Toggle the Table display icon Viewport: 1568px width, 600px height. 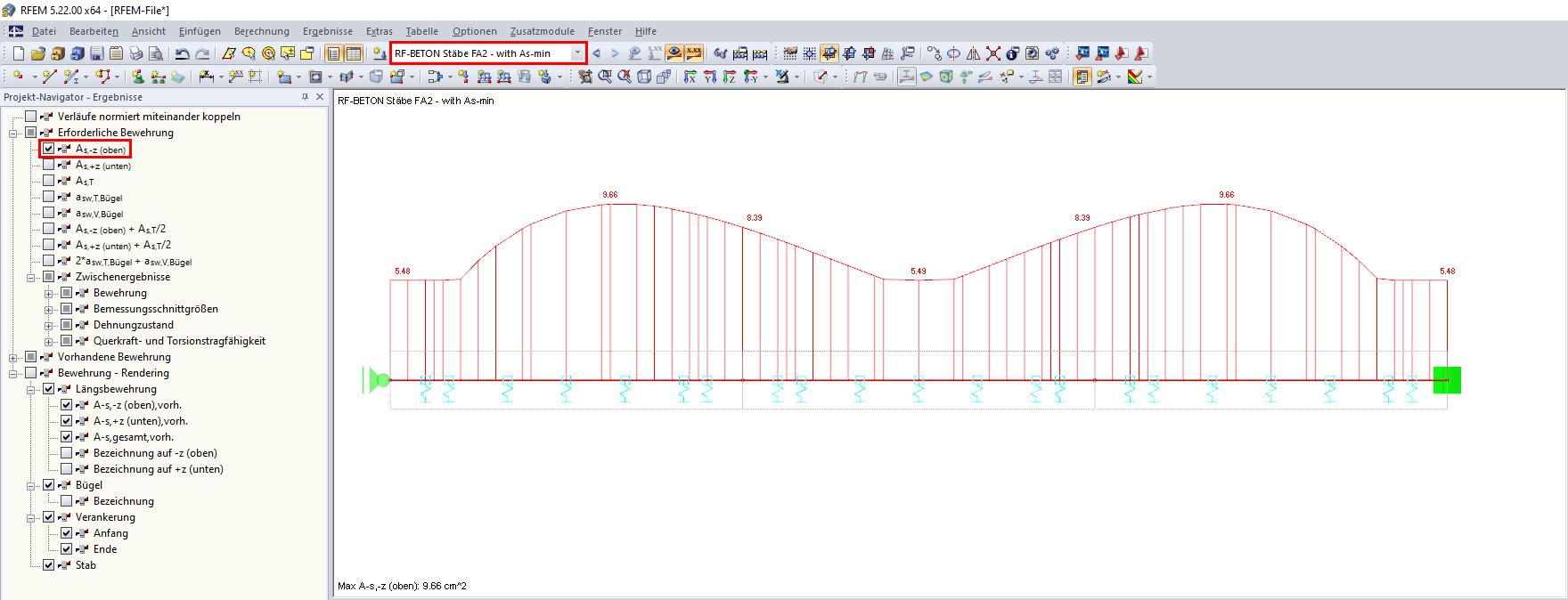354,53
